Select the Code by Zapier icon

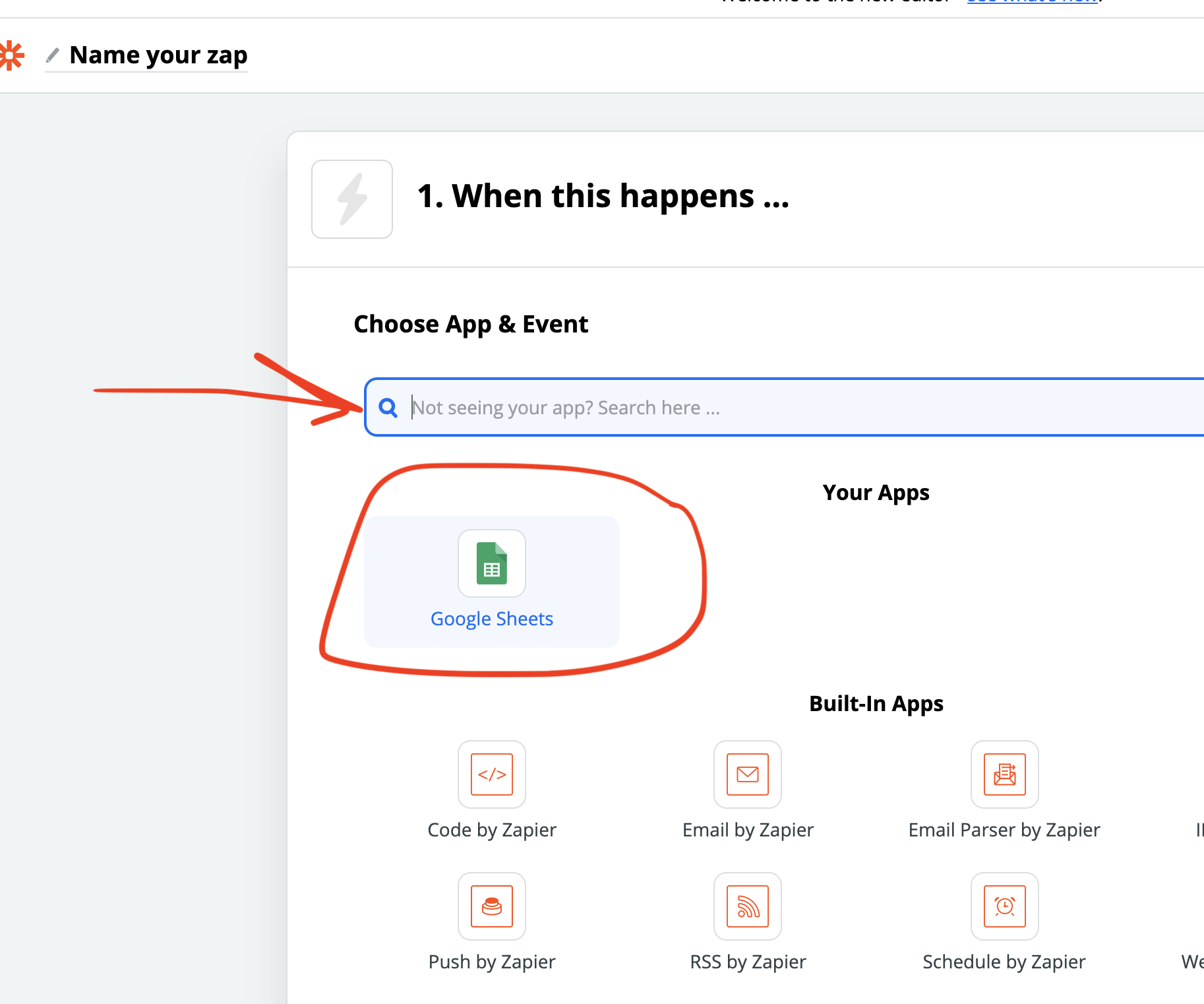click(x=492, y=774)
